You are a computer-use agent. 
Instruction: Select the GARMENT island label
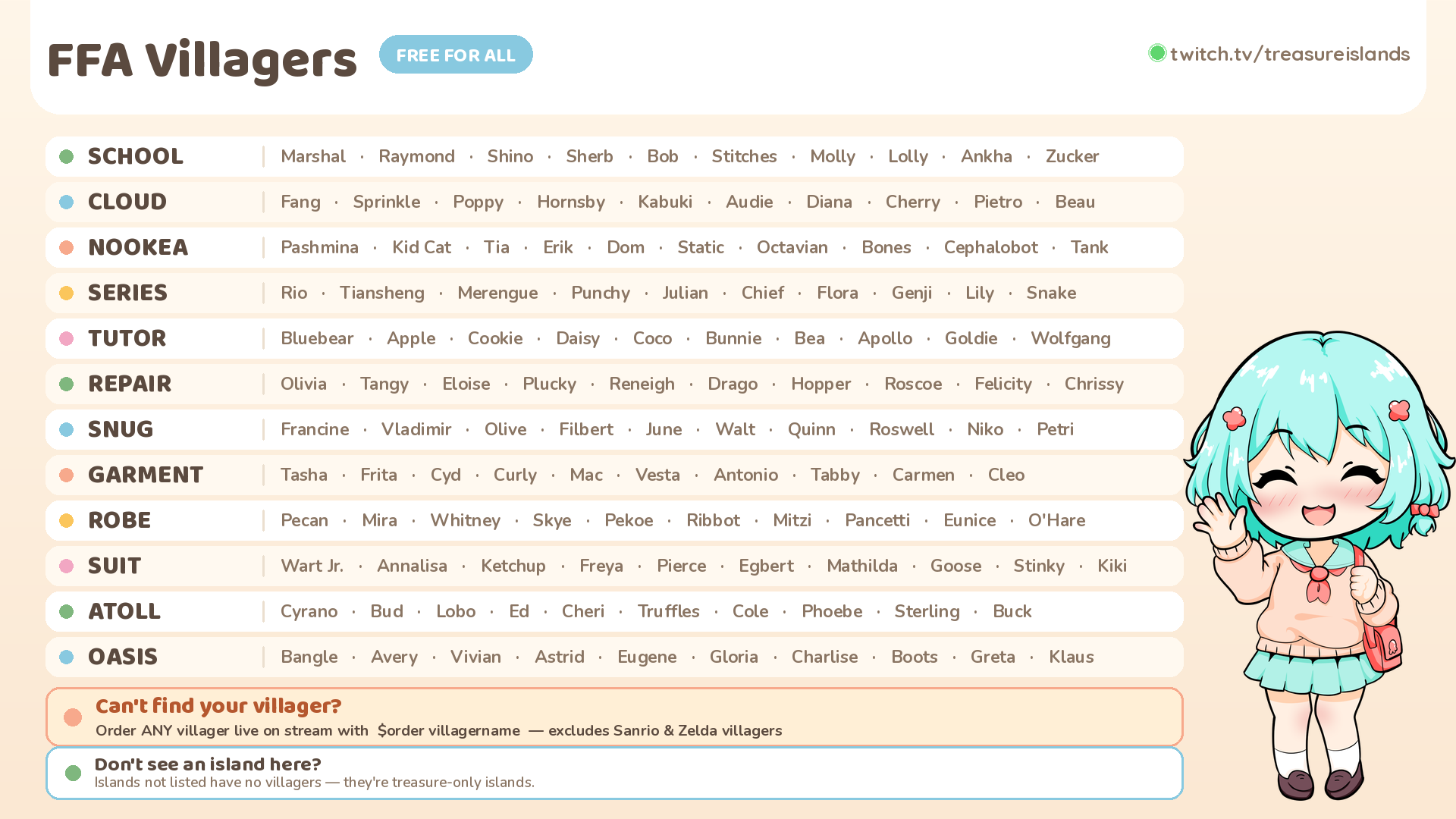pyautogui.click(x=146, y=475)
